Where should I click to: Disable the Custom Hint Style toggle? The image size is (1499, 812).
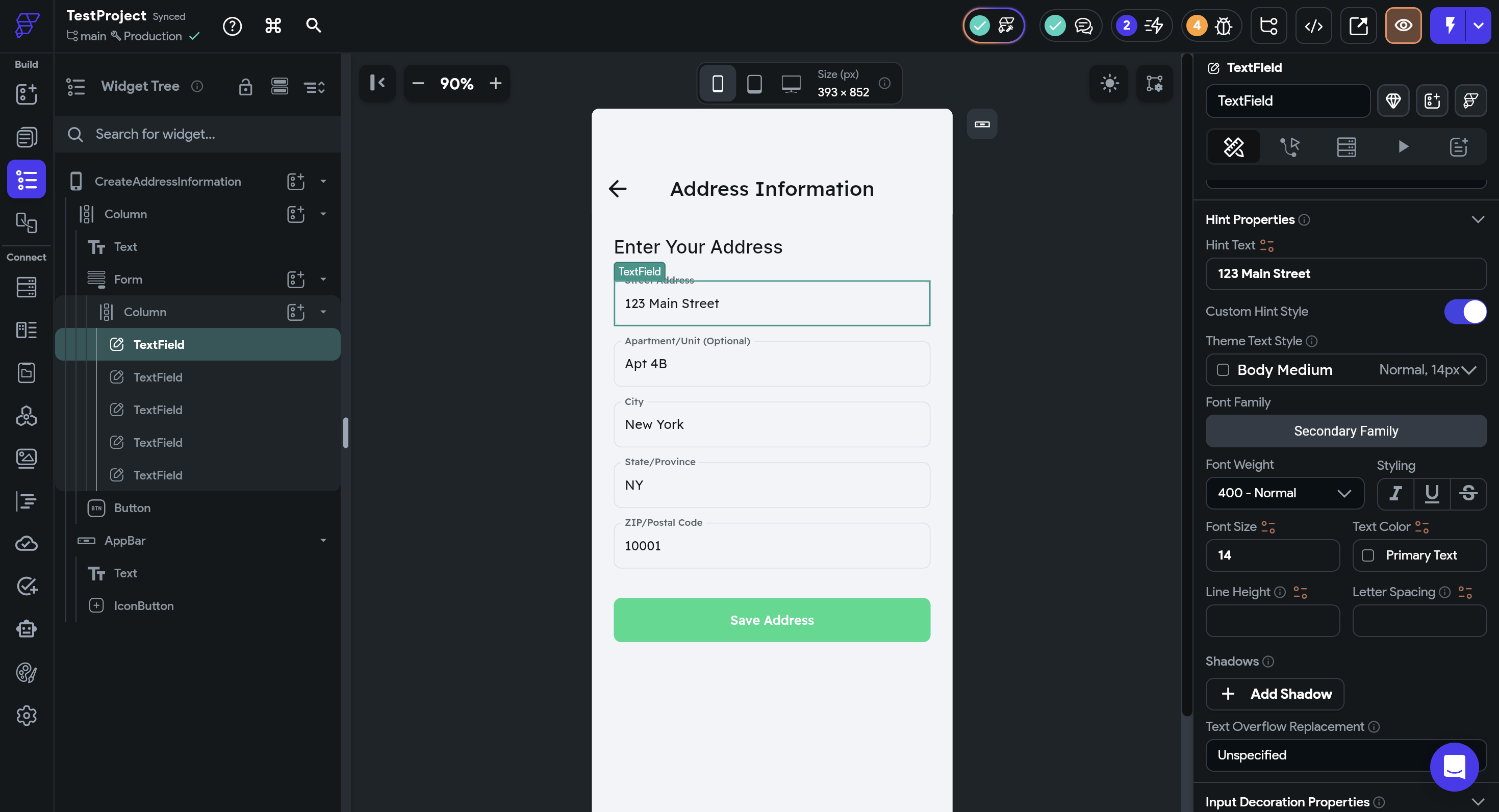point(1465,312)
